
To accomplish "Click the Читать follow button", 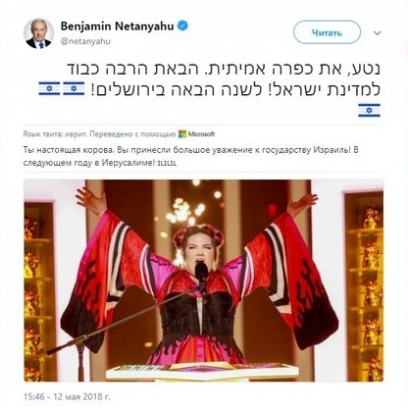I will point(327,32).
